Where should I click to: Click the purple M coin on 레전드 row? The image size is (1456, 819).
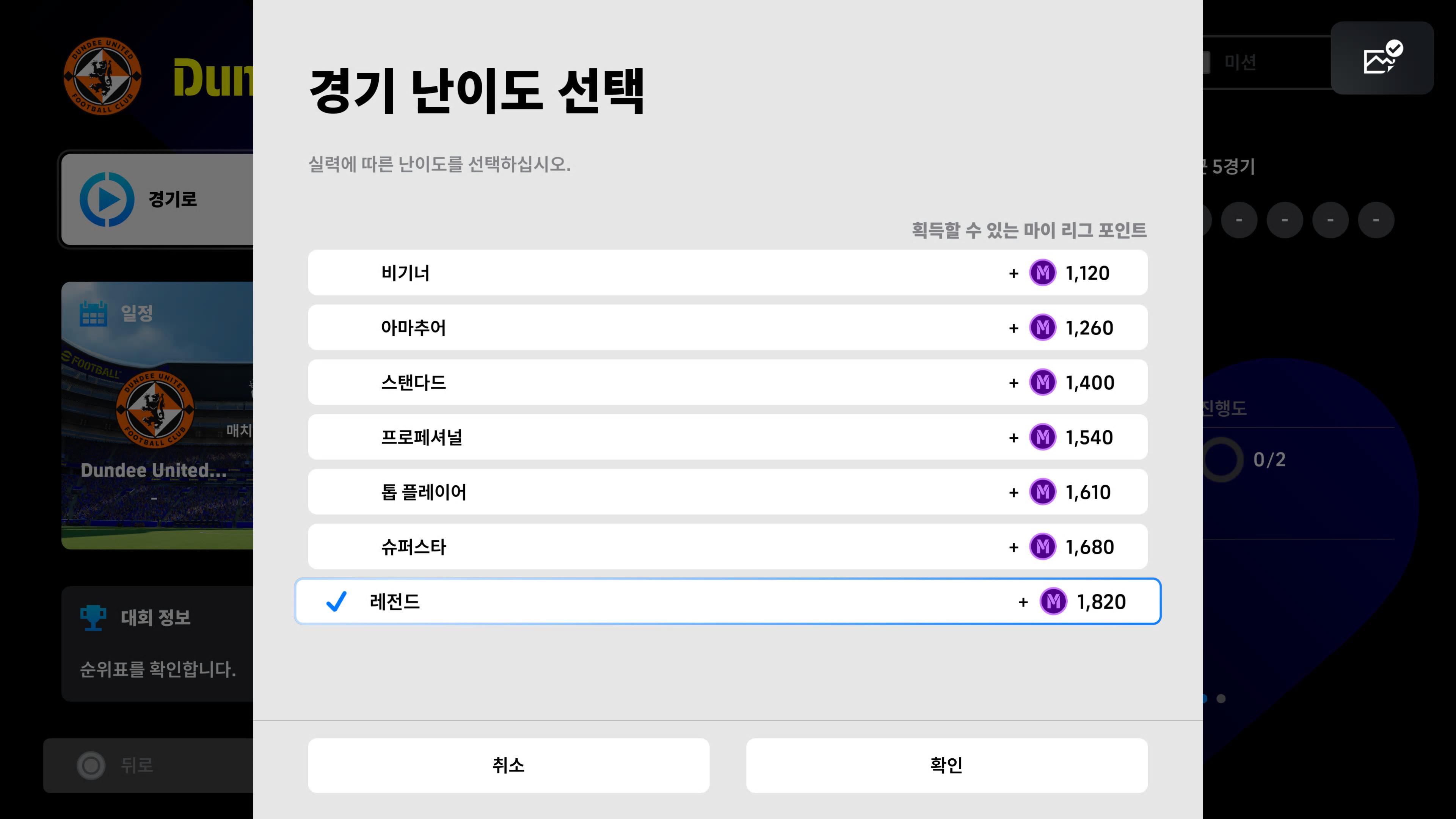click(x=1053, y=601)
